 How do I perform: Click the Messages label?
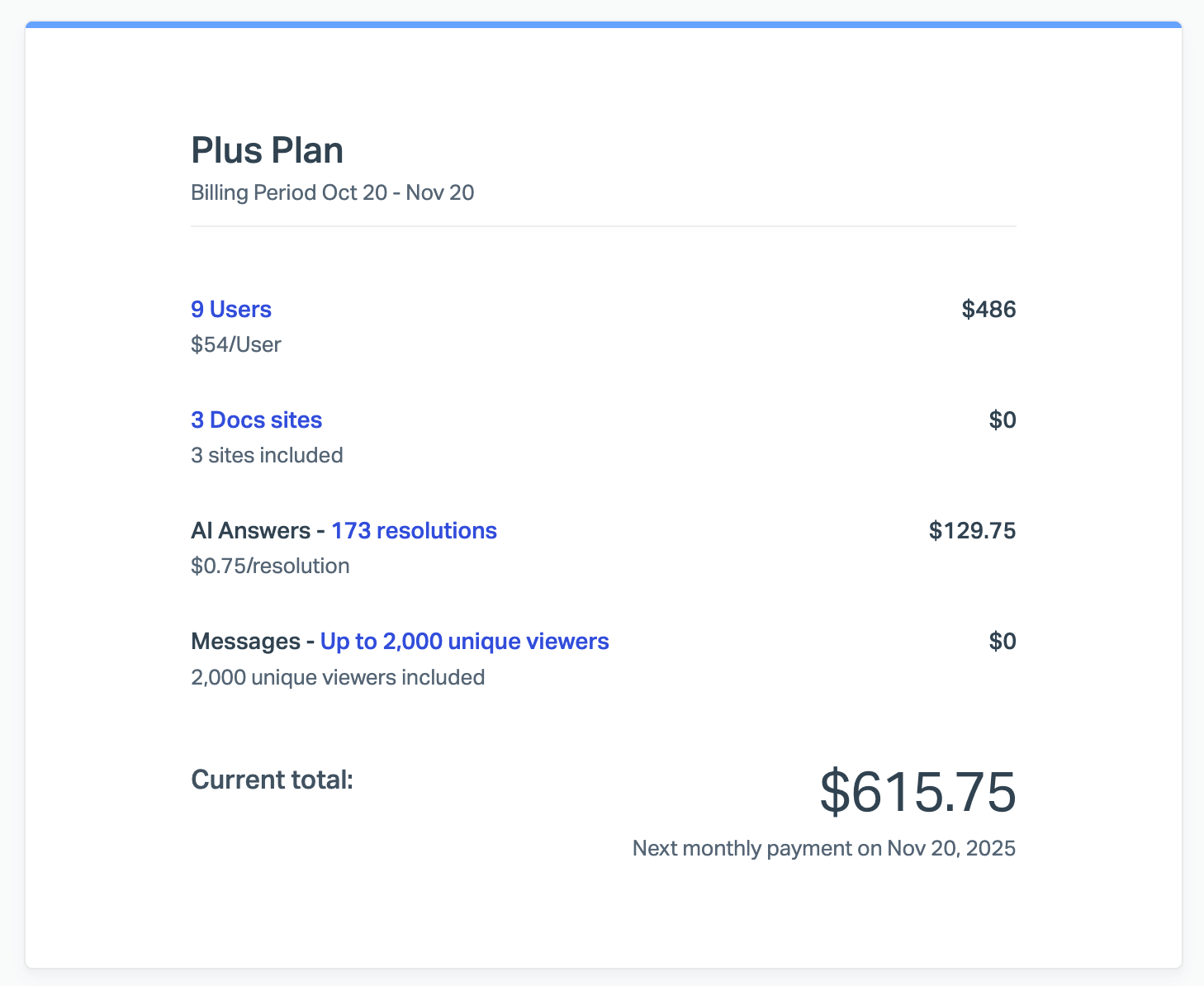click(x=245, y=642)
